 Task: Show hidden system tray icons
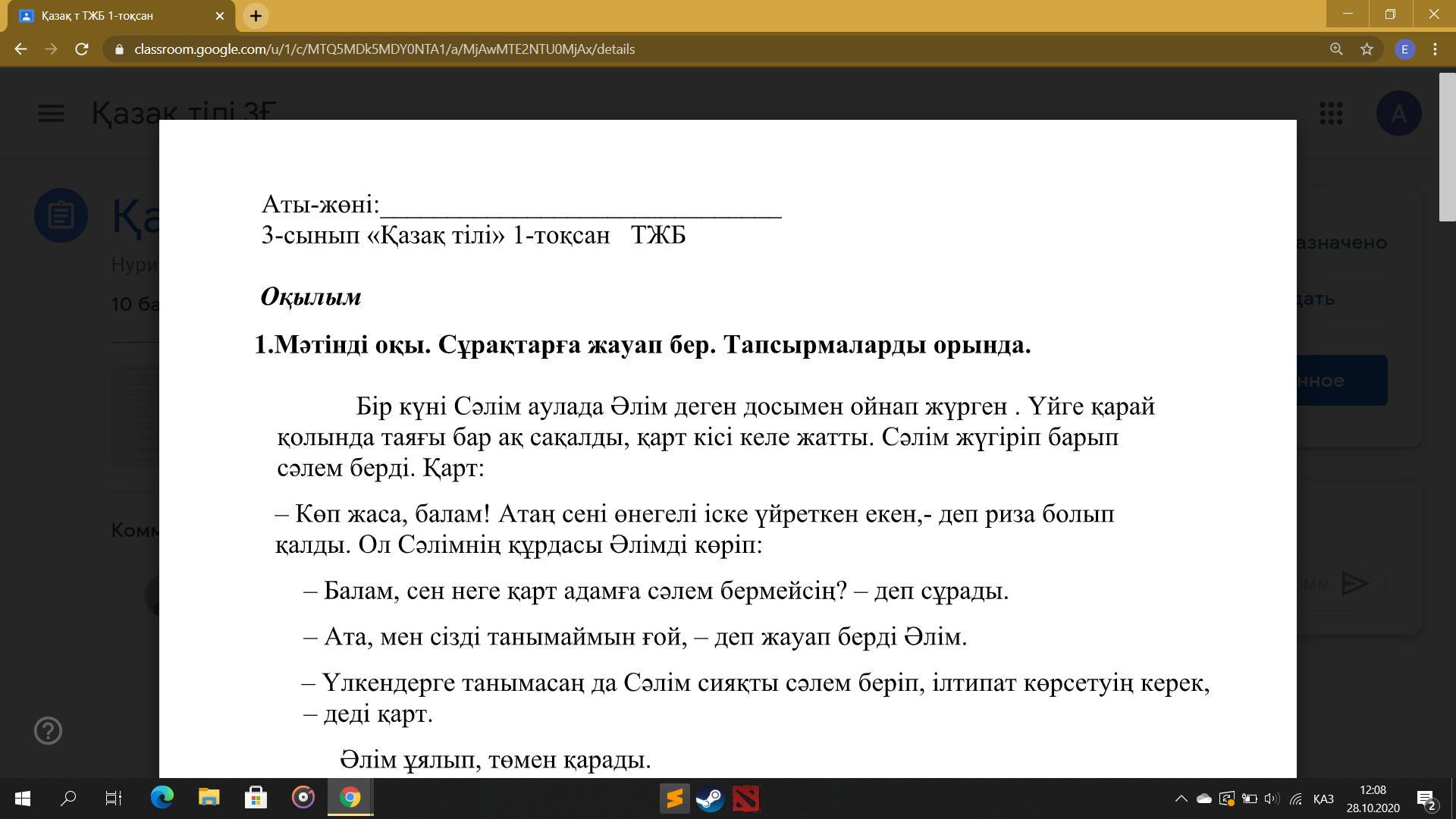tap(1181, 799)
